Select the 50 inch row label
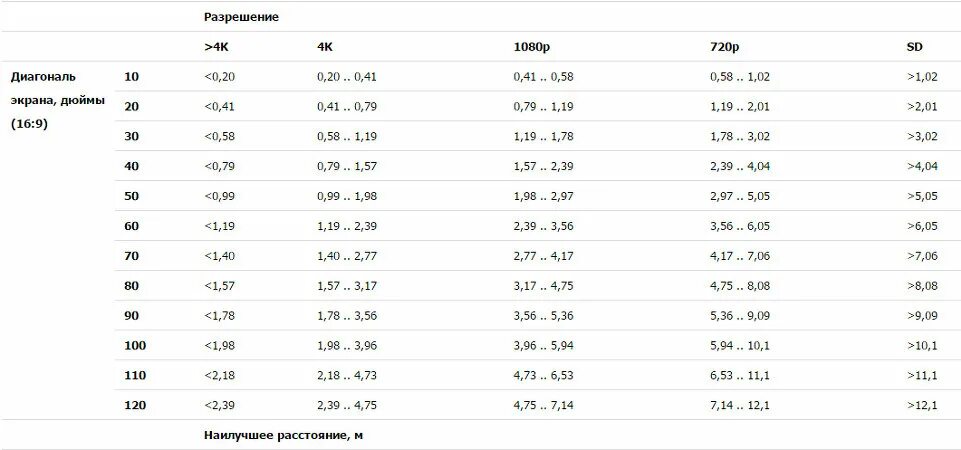Viewport: 961px width, 450px height. click(x=131, y=196)
